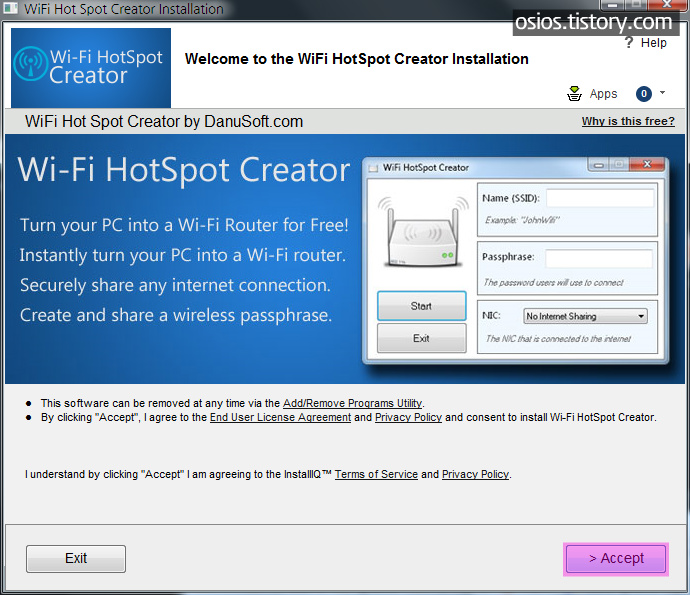690x595 pixels.
Task: Open the Help link
Action: (653, 43)
